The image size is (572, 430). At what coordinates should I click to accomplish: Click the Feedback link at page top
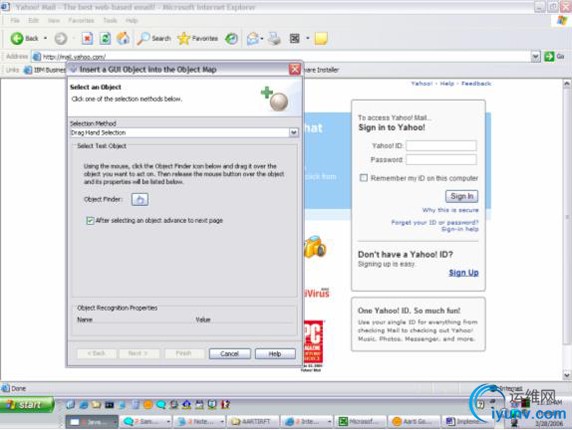476,84
